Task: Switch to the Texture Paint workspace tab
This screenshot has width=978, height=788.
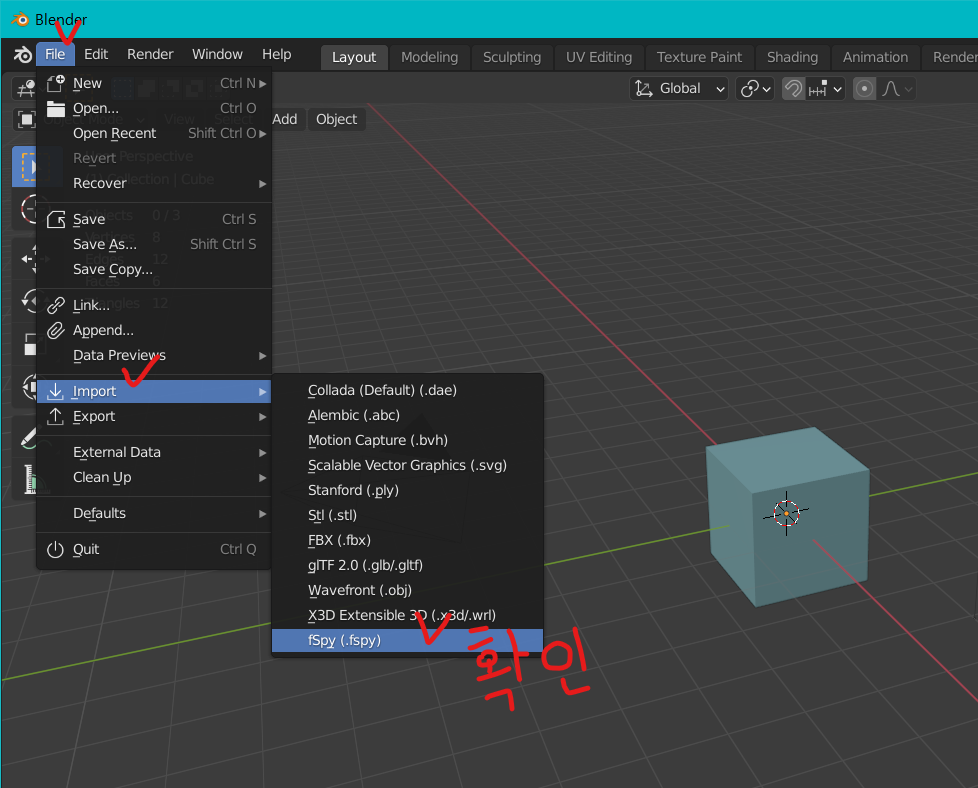Action: tap(699, 57)
